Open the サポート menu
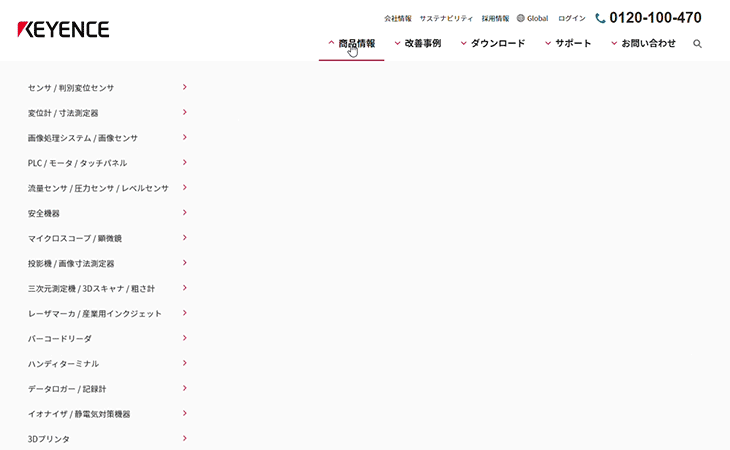This screenshot has width=730, height=450. [567, 44]
